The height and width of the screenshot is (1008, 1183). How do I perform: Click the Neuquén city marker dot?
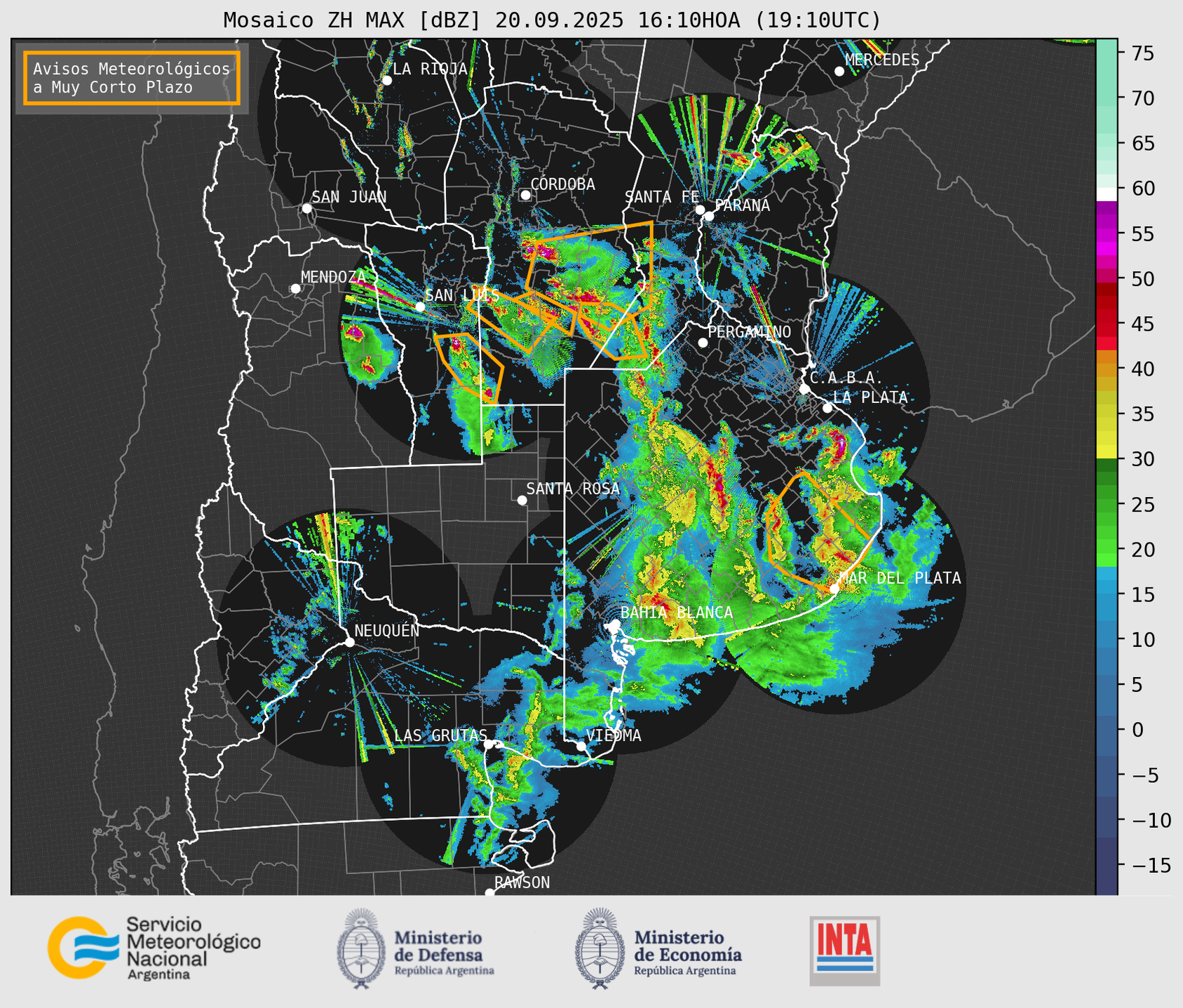pyautogui.click(x=349, y=642)
